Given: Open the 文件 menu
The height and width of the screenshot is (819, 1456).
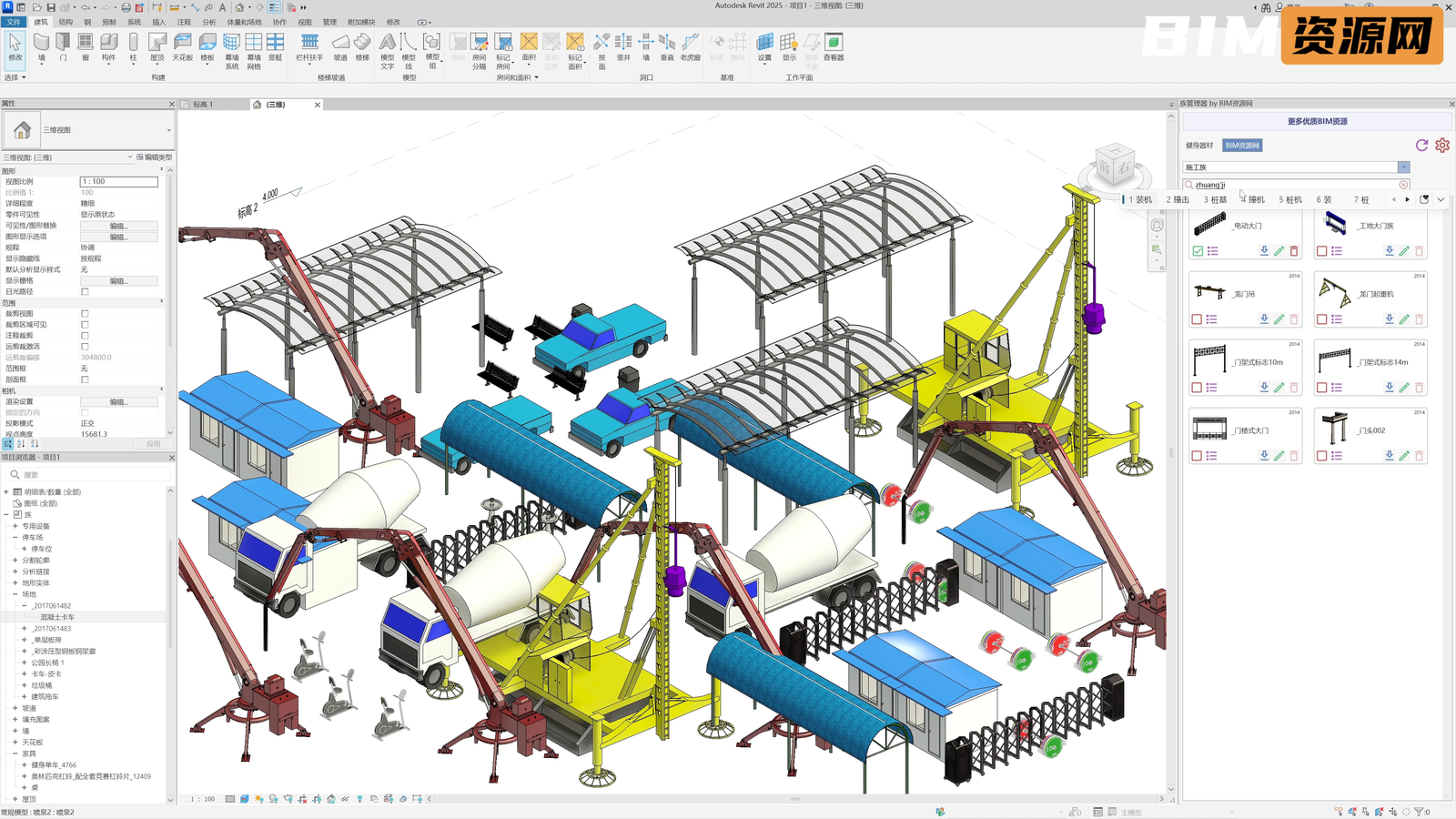Looking at the screenshot, I should click(14, 22).
